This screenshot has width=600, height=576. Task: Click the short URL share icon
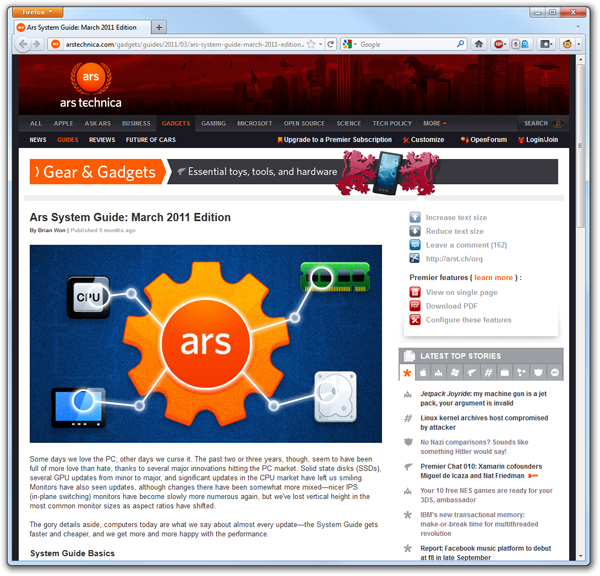pos(415,258)
